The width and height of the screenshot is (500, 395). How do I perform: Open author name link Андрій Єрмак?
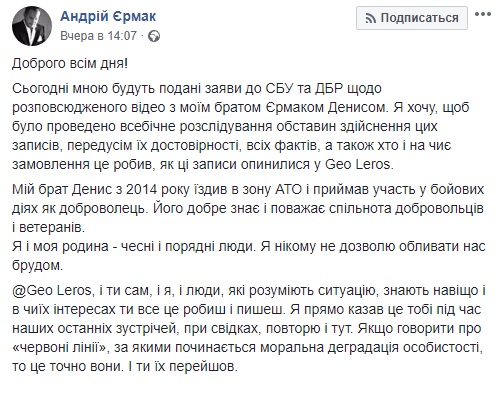108,16
